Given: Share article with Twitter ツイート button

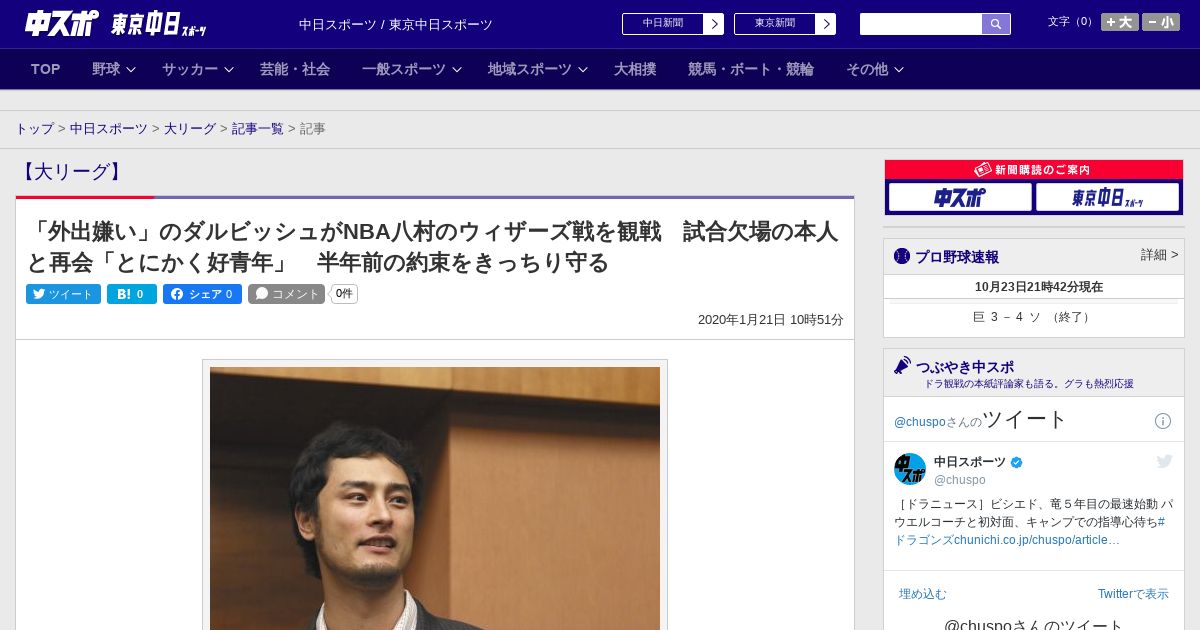Looking at the screenshot, I should tap(63, 294).
